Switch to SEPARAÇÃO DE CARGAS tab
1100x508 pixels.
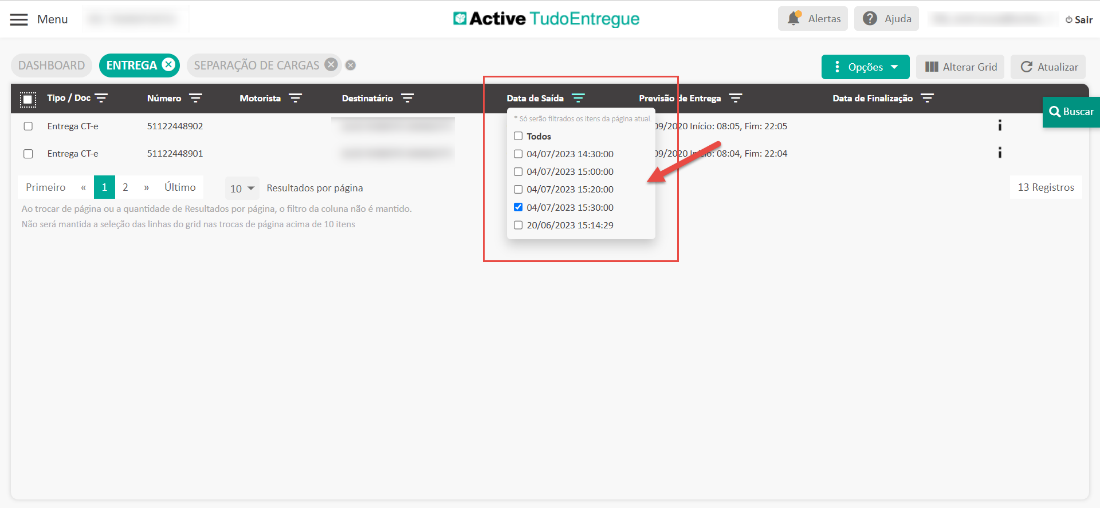coord(256,65)
